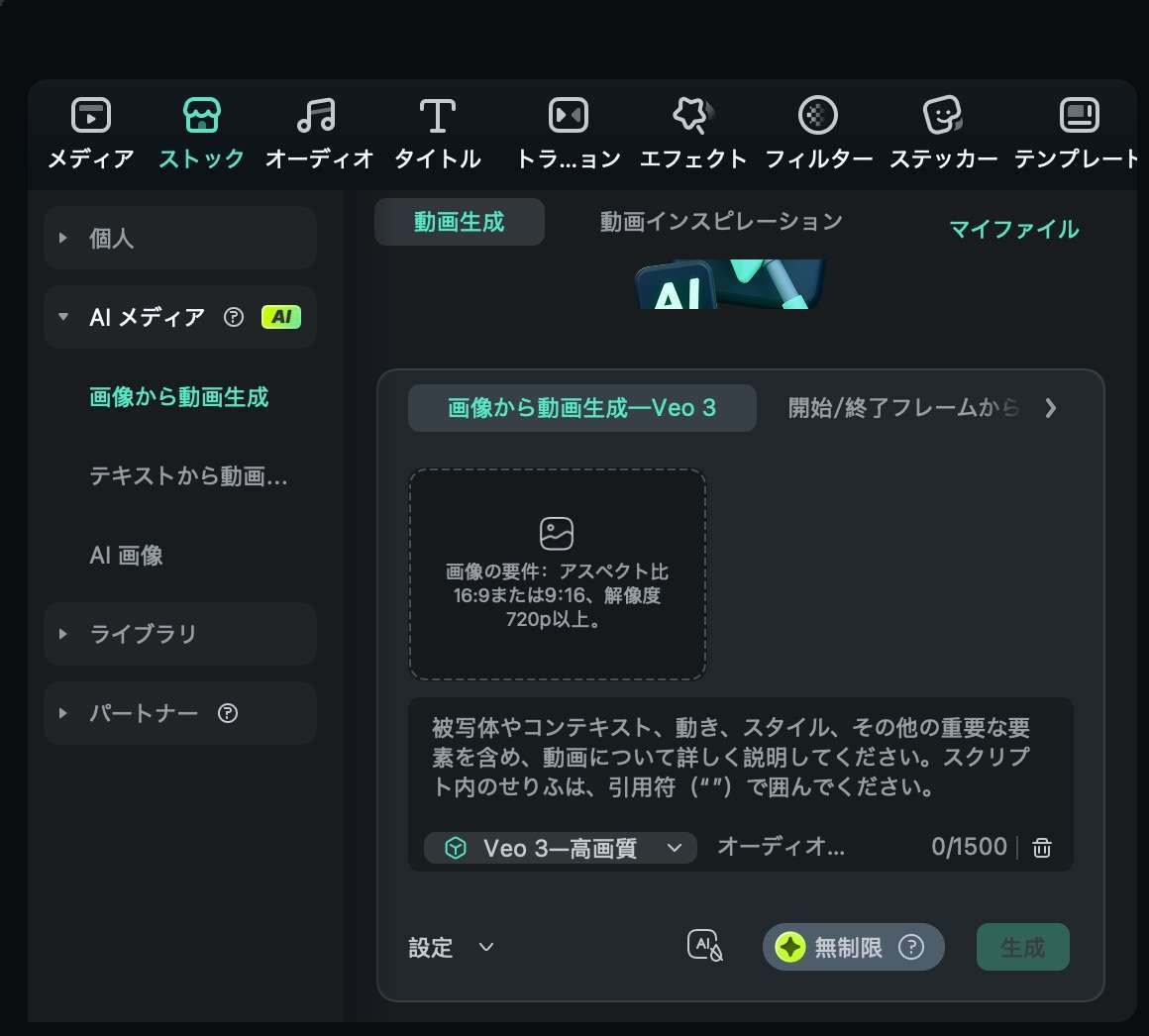Switch to the 動画インスピレーション tab
This screenshot has width=1149, height=1036.
(x=721, y=221)
